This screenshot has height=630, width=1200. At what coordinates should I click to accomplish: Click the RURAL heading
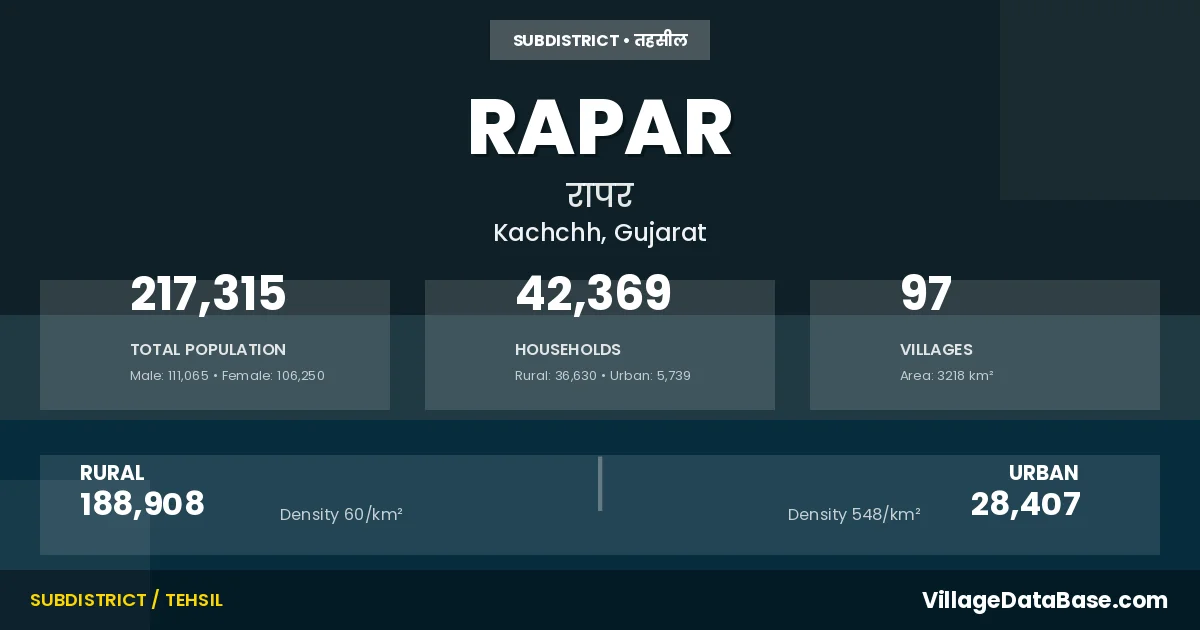(112, 473)
